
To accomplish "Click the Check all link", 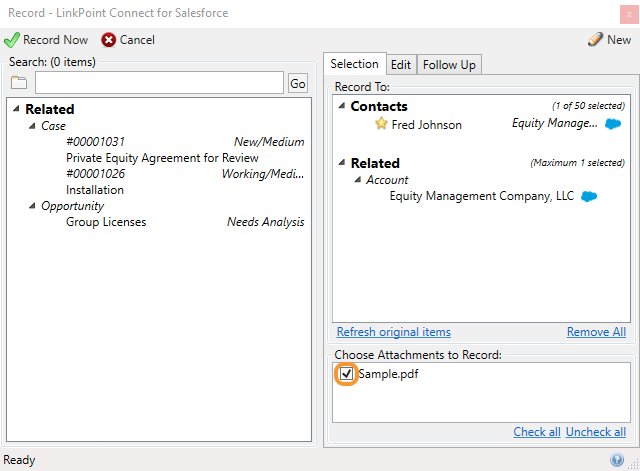I will (x=537, y=432).
